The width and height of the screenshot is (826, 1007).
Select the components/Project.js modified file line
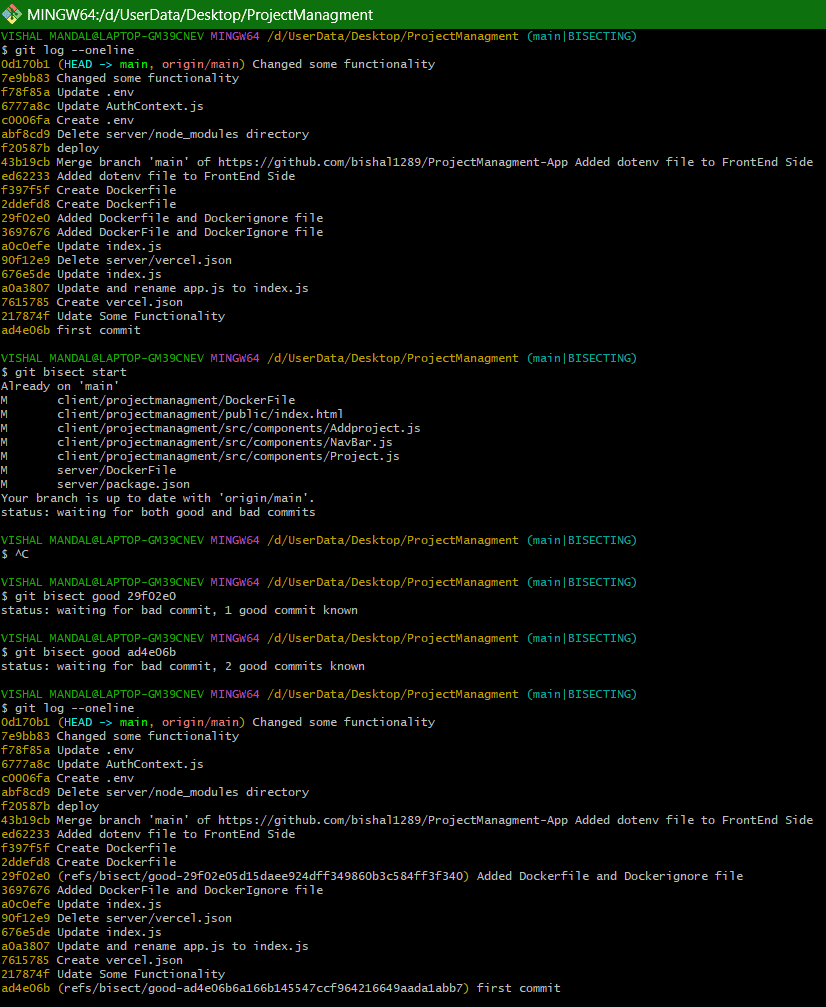coord(200,456)
